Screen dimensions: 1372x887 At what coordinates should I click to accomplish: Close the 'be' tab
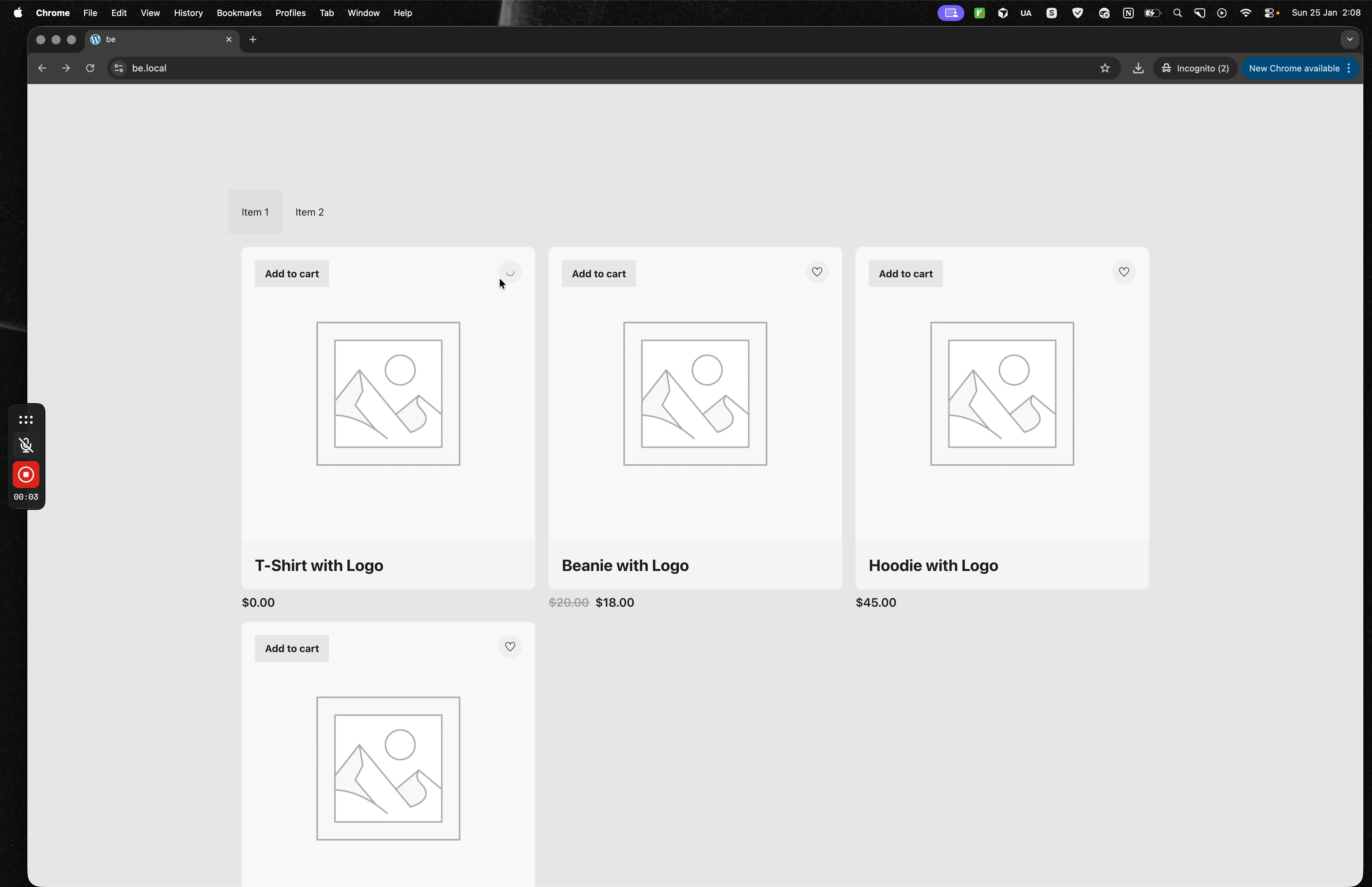pyautogui.click(x=229, y=39)
